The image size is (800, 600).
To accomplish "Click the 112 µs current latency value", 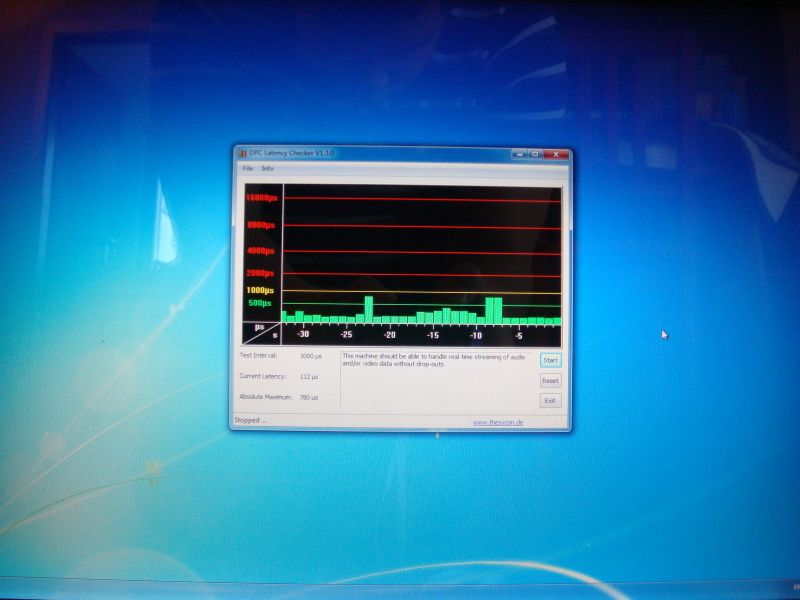I will (309, 377).
